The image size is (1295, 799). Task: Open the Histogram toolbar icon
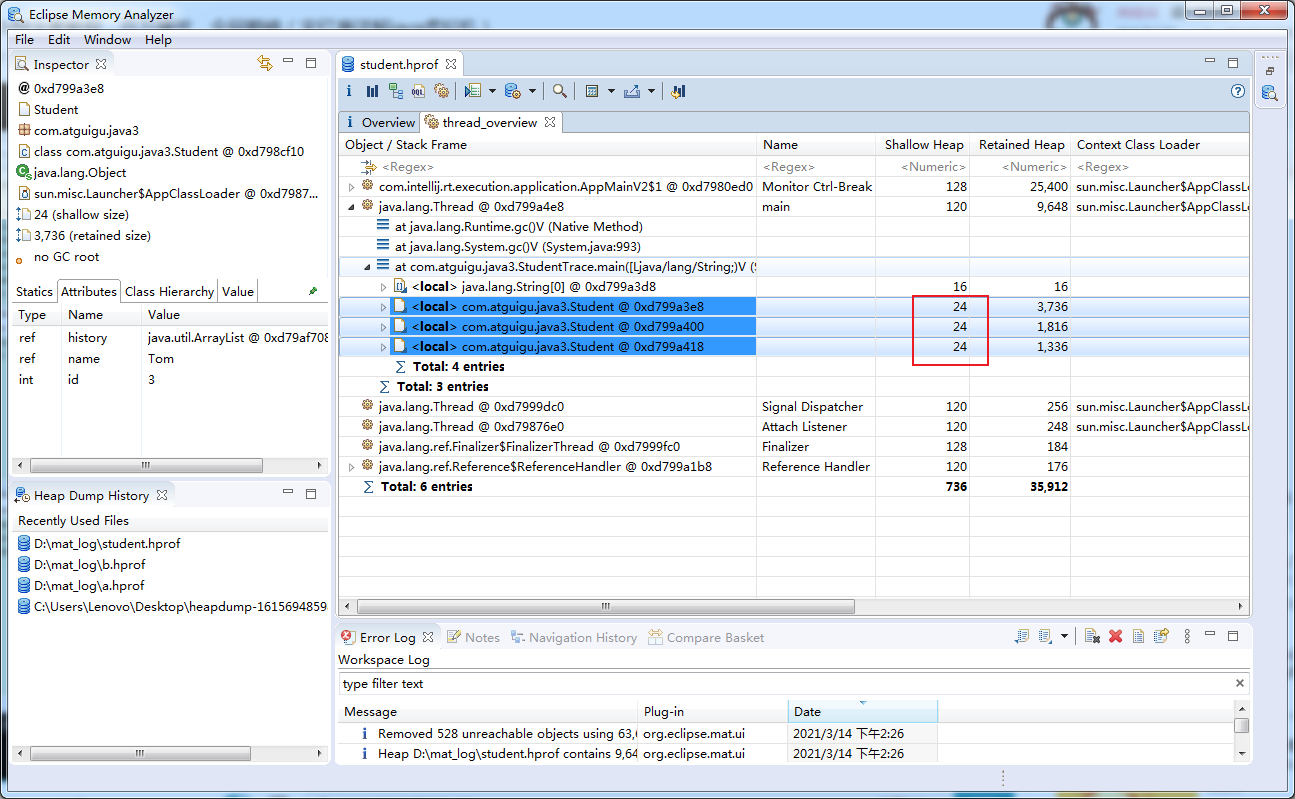(372, 91)
